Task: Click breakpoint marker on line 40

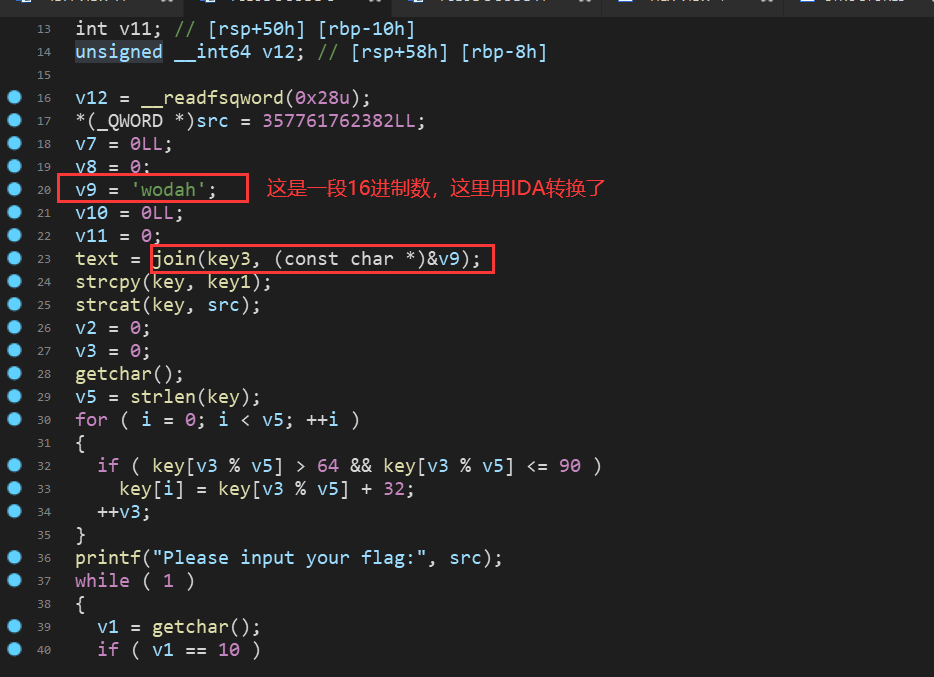Action: point(14,649)
